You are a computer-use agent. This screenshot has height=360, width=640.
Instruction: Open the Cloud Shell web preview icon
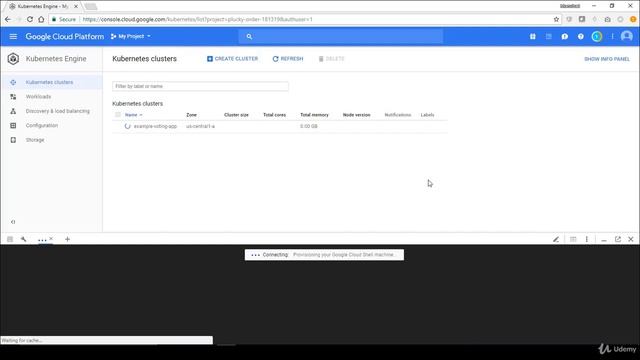pos(573,239)
